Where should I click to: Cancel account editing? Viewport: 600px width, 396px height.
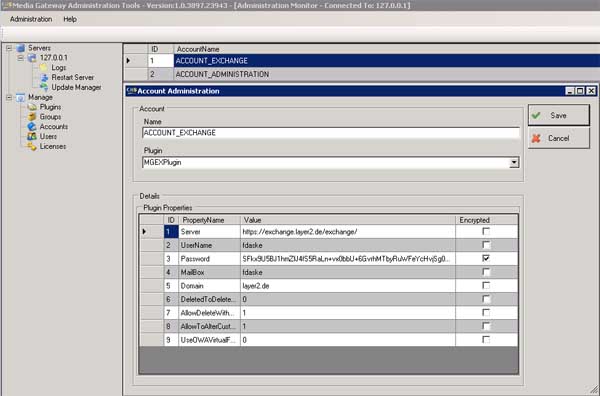(x=559, y=138)
